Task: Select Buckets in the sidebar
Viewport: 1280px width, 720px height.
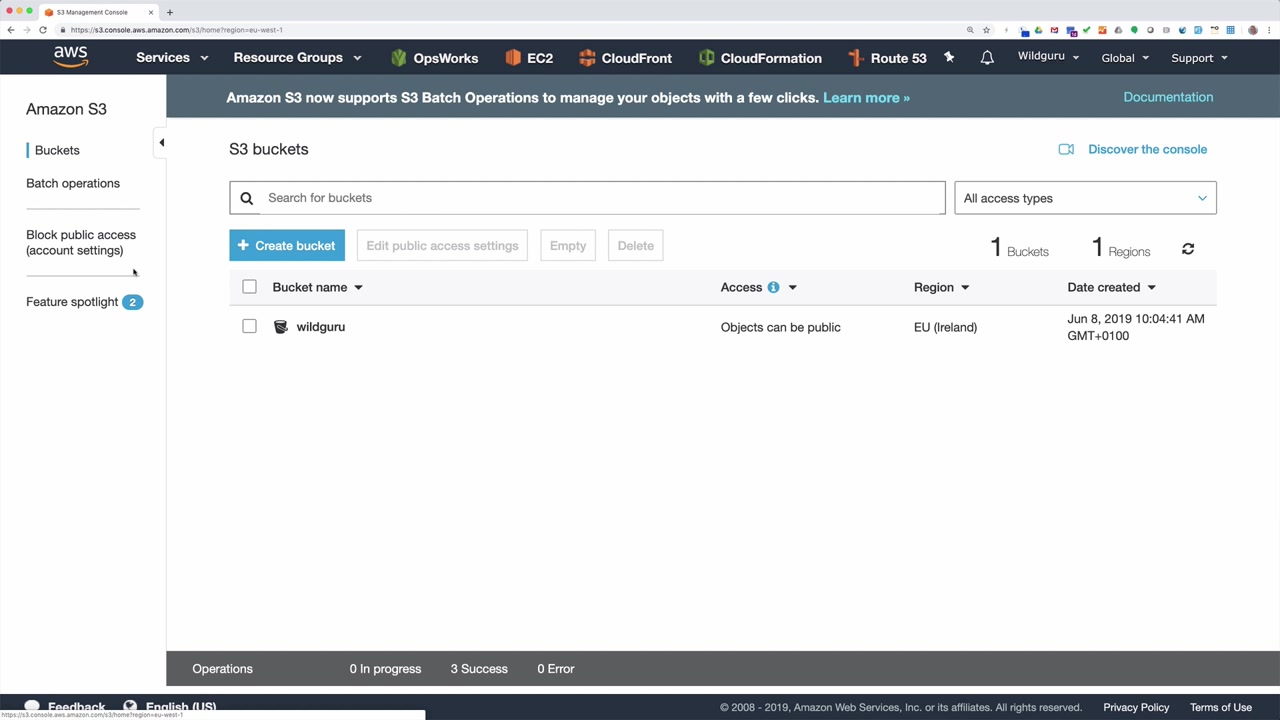Action: 57,150
